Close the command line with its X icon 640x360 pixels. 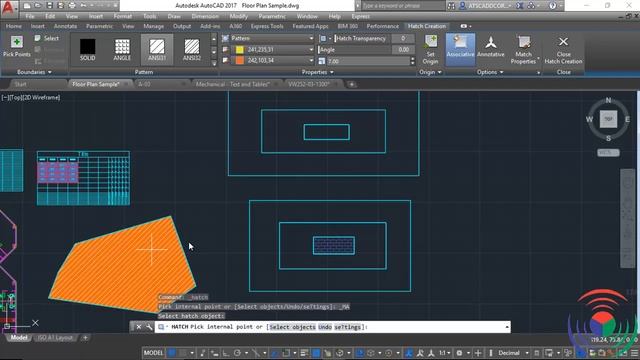[139, 327]
